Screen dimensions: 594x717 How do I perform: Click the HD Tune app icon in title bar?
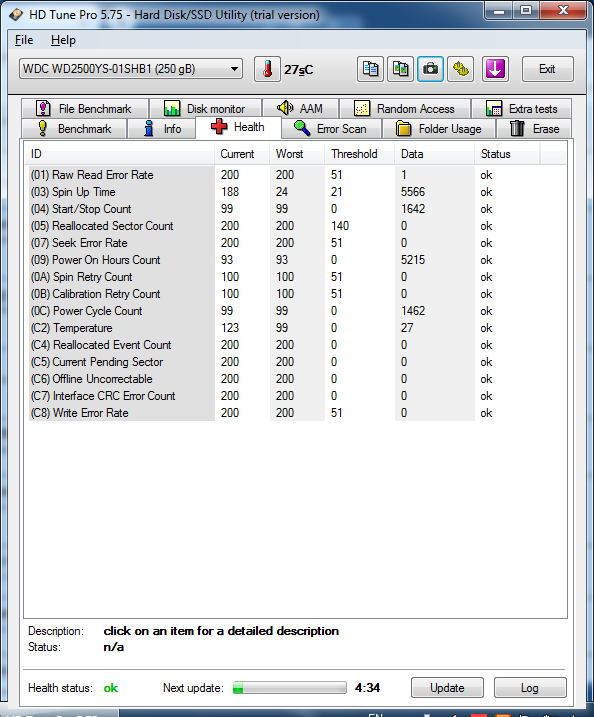click(x=16, y=15)
